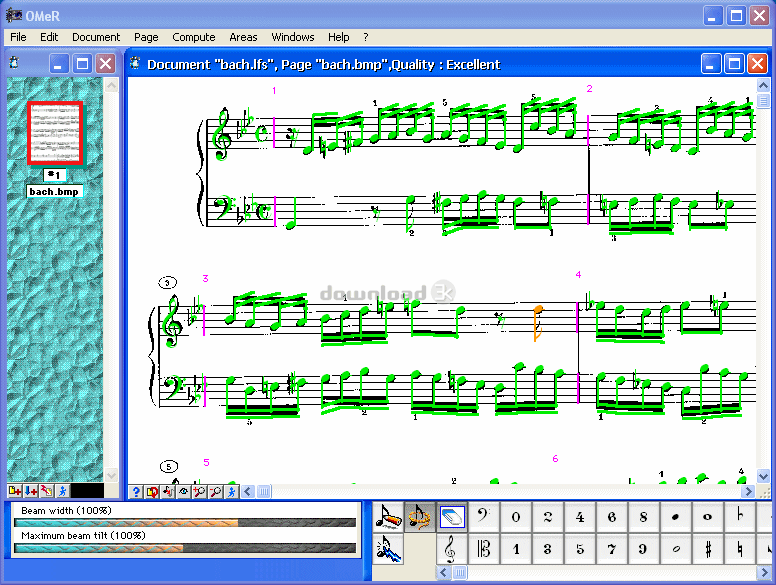Select digit 1 in symbol palette
776x585 pixels.
(516, 549)
